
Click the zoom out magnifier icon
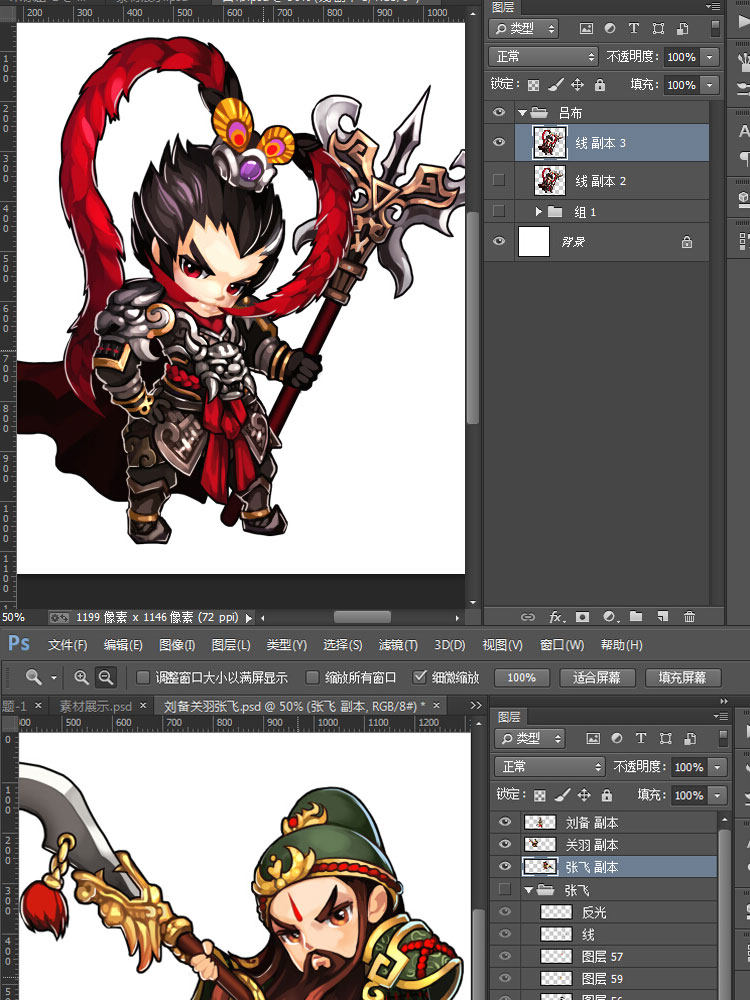point(106,677)
